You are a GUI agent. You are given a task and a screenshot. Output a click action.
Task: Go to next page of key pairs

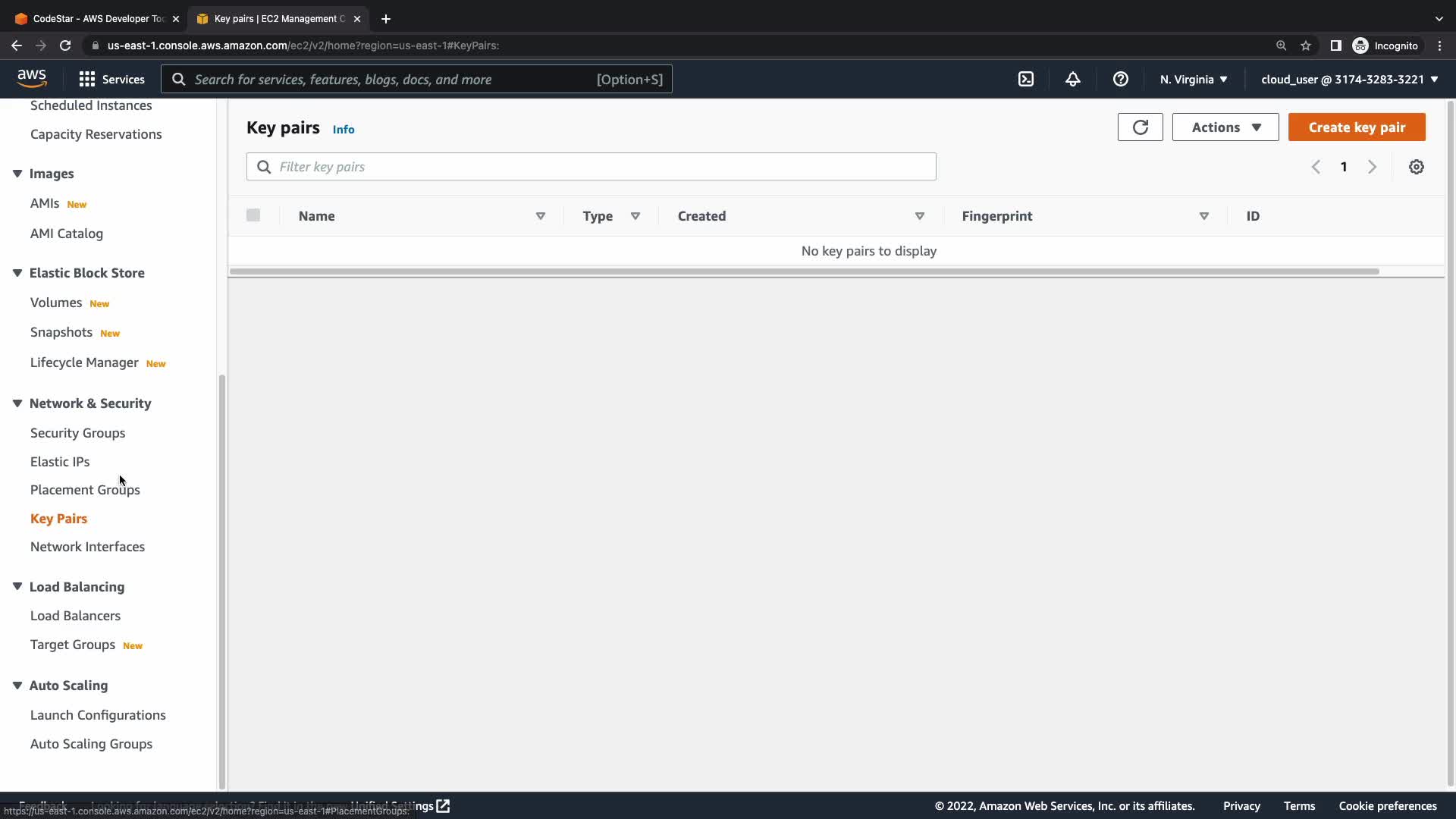coord(1372,167)
